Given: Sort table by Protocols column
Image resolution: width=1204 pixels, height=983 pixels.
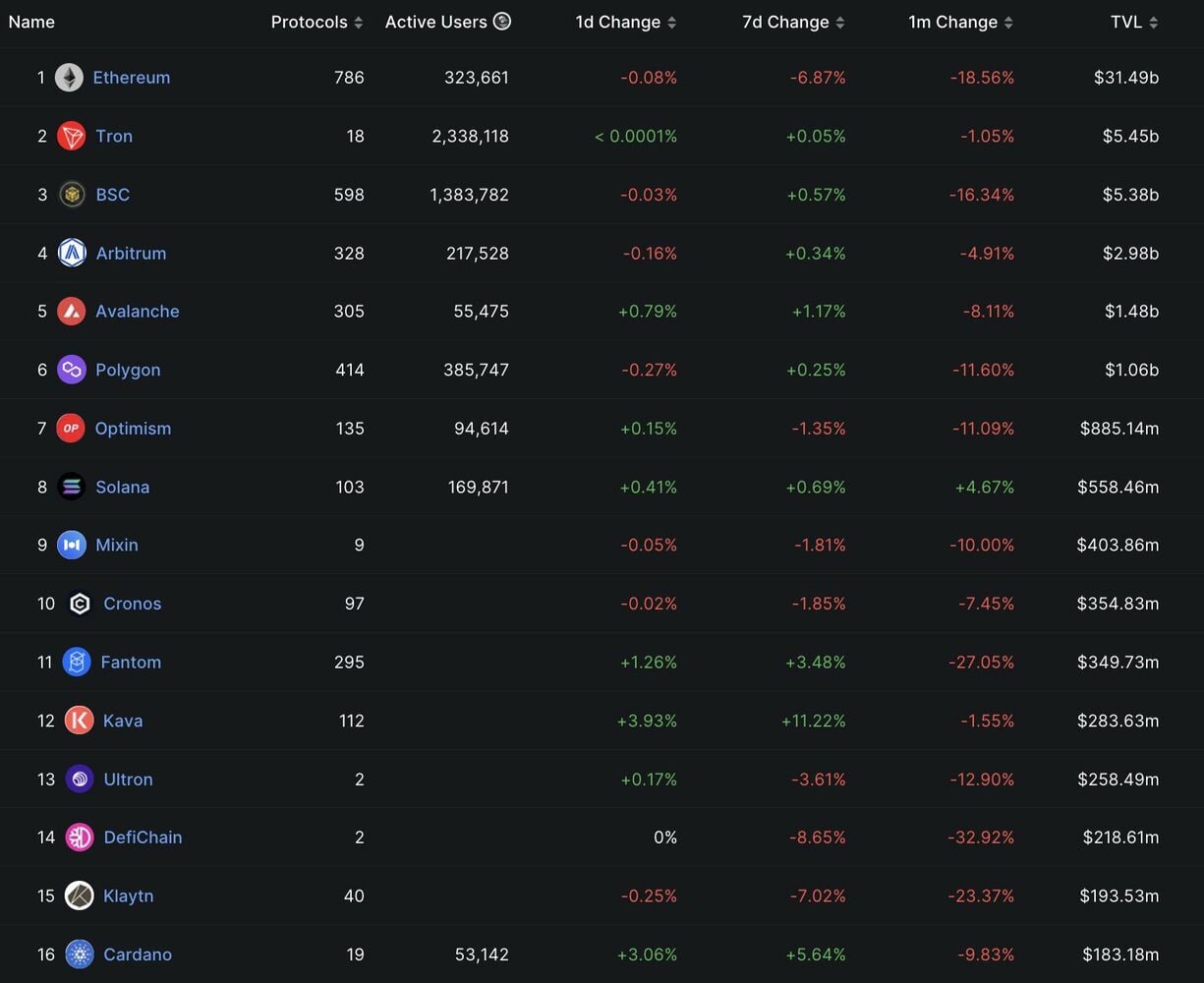Looking at the screenshot, I should (316, 22).
